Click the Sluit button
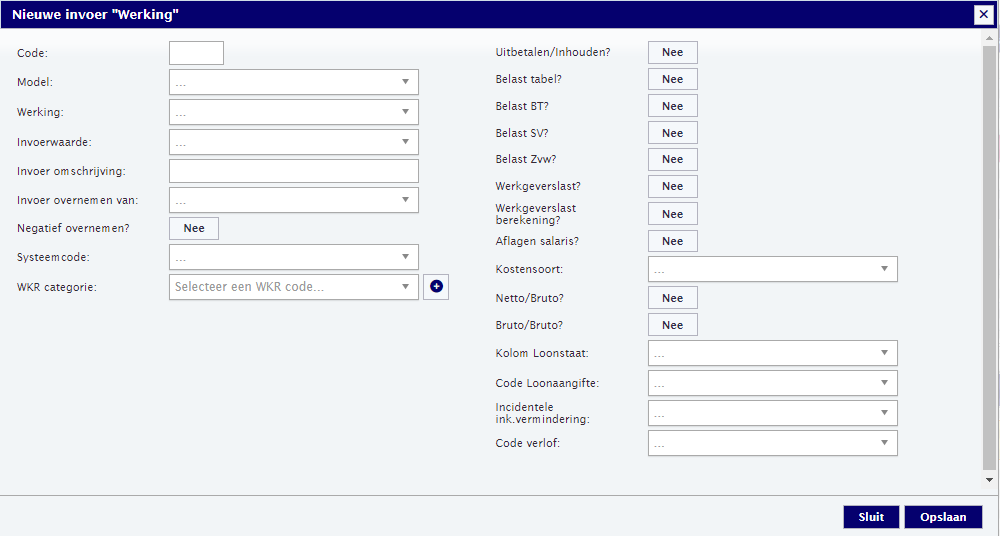Screen dimensions: 1000x536 pos(871,517)
